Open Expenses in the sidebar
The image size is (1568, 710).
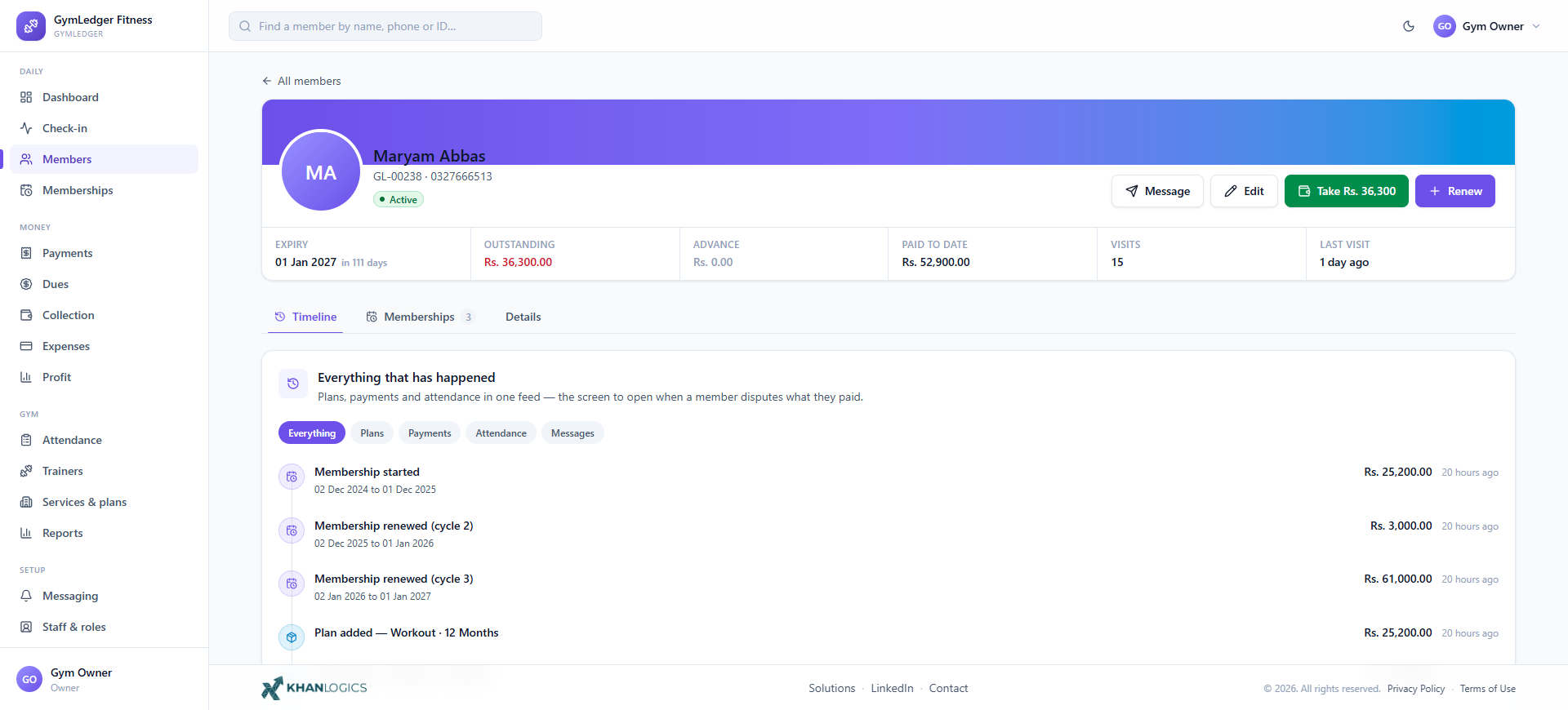click(105, 346)
